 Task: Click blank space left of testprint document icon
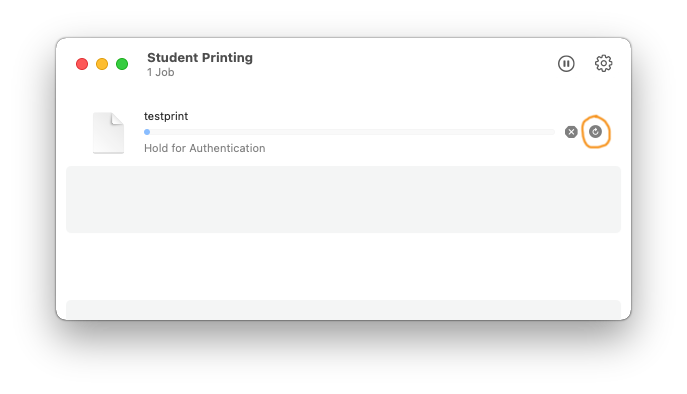pyautogui.click(x=79, y=133)
